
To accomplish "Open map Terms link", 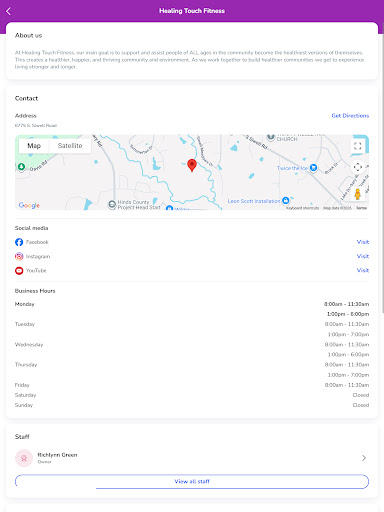I will [x=362, y=208].
